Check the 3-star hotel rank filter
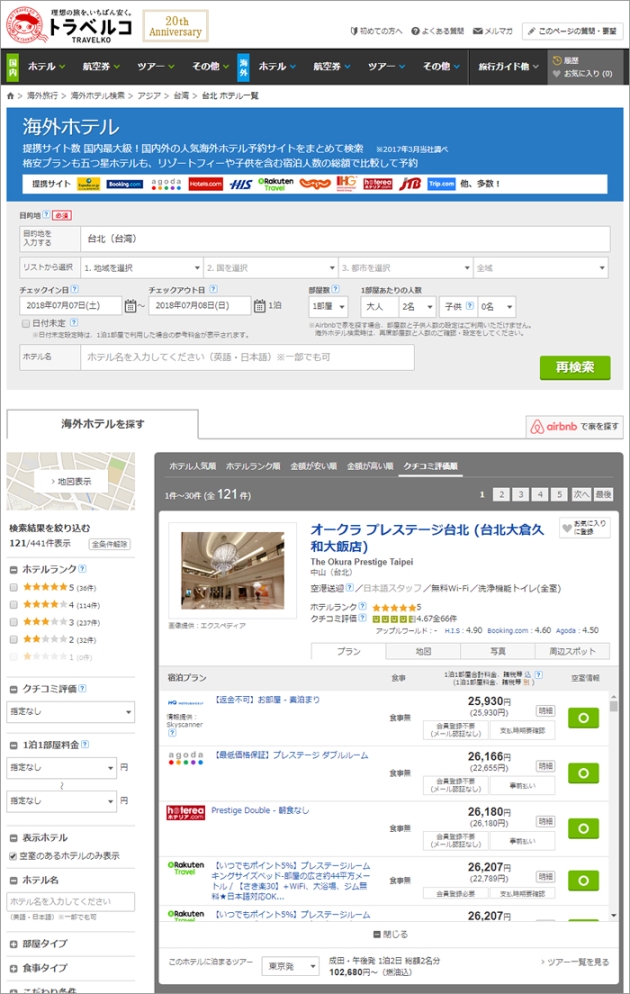 click(x=13, y=622)
